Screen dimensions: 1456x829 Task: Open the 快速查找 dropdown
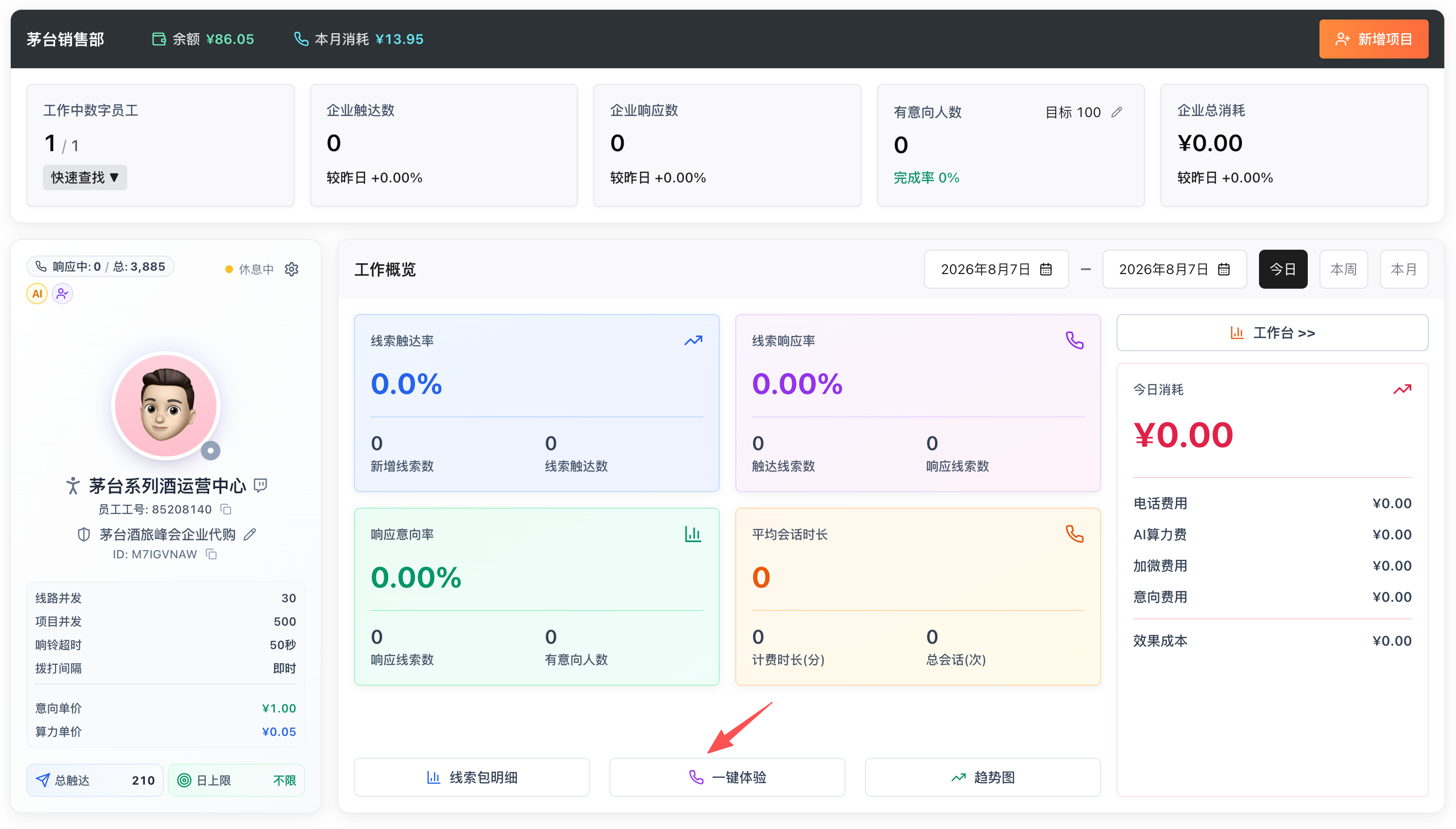click(x=85, y=178)
